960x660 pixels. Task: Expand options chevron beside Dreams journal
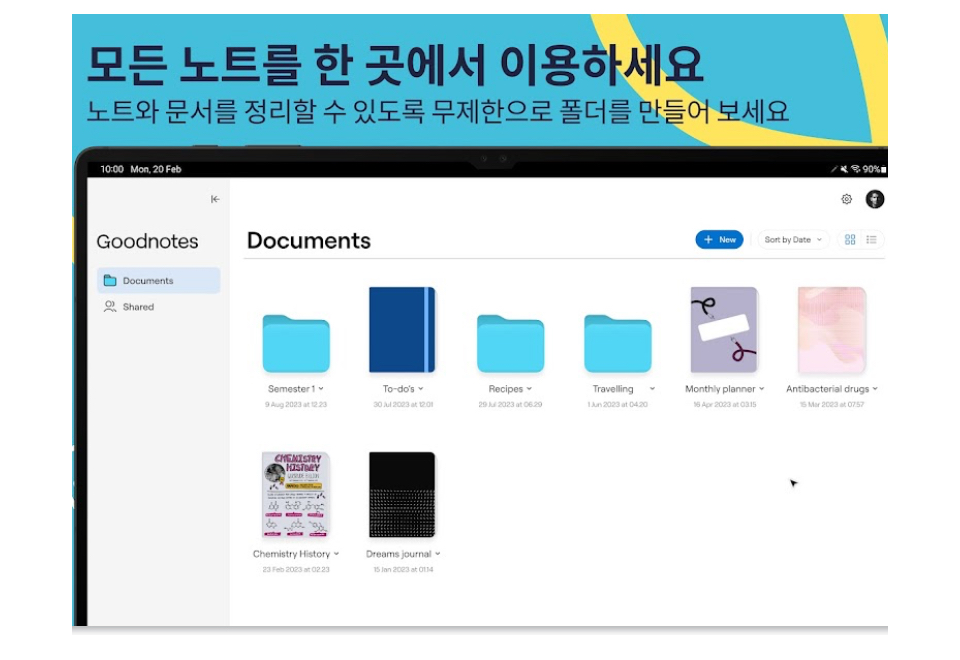click(437, 553)
